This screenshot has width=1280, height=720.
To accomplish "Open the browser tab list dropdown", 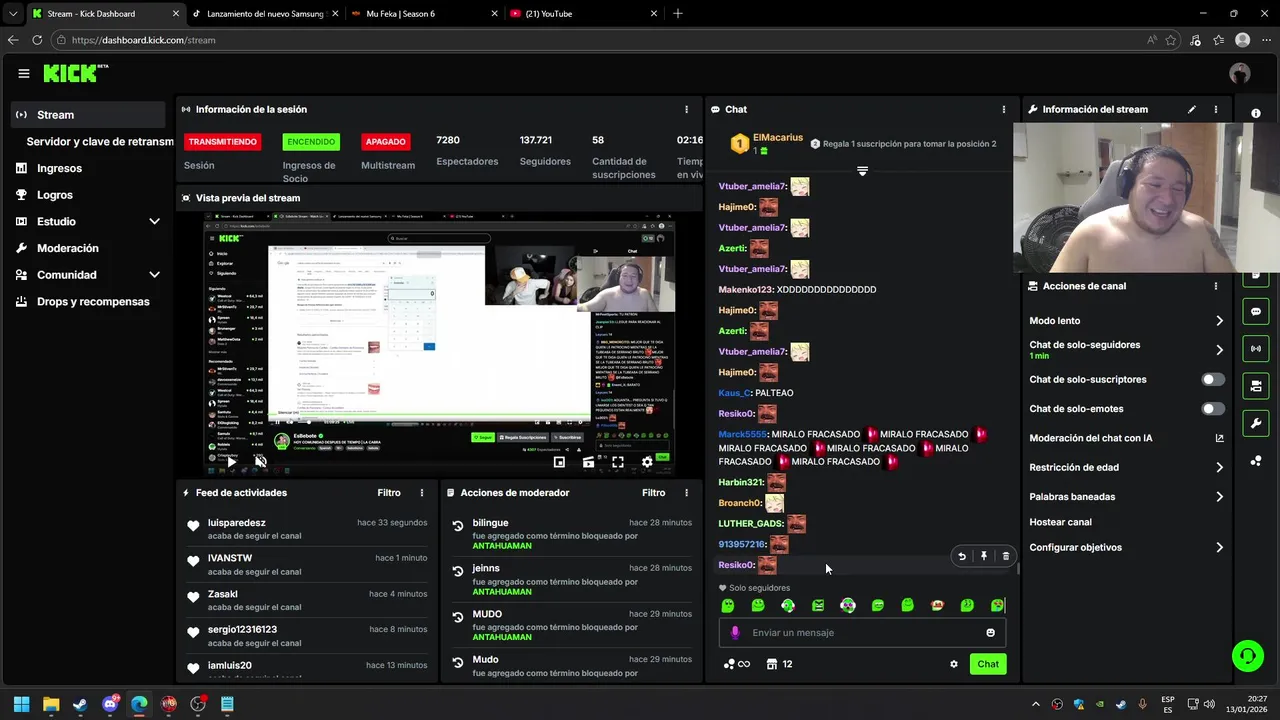I will (x=12, y=13).
